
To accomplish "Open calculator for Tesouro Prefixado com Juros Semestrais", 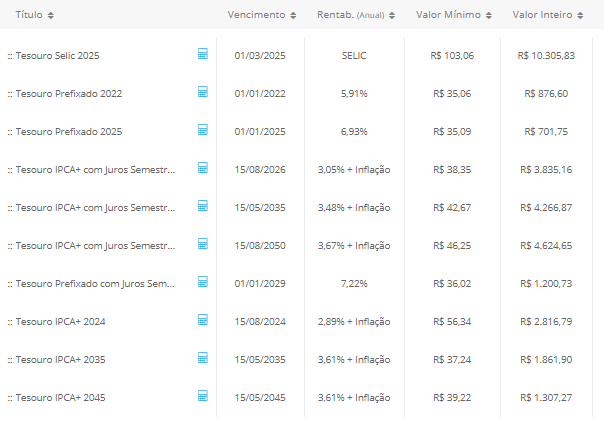I will coord(202,282).
